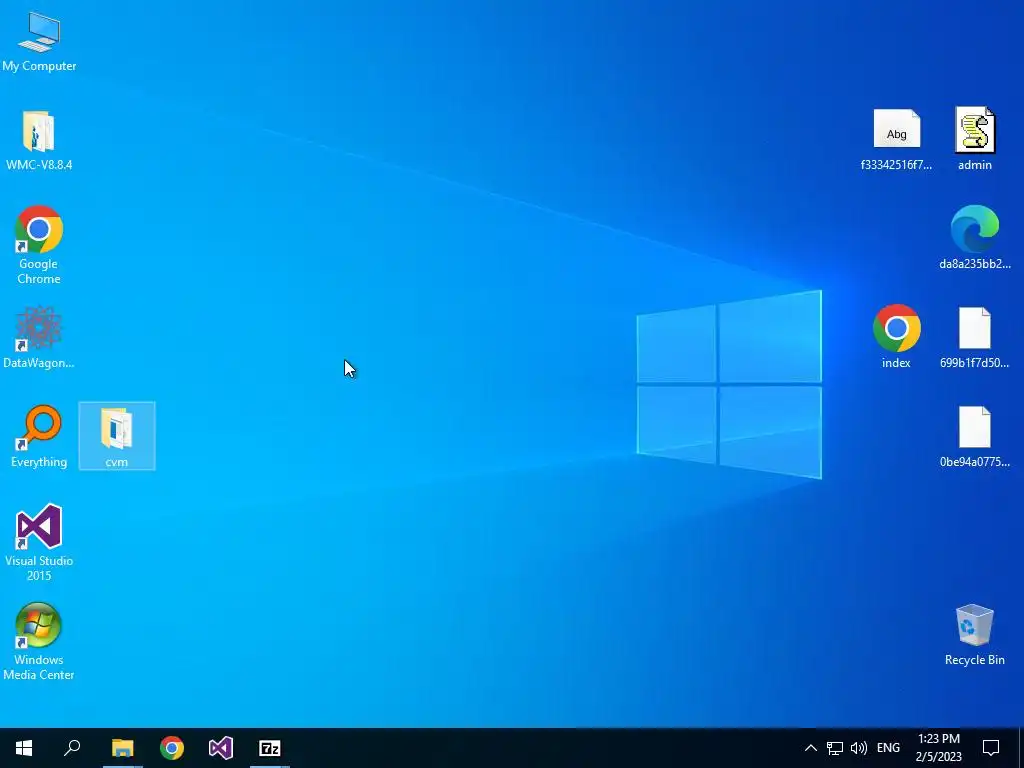Select the f33342516f7 font file icon
The height and width of the screenshot is (768, 1024).
tap(897, 140)
